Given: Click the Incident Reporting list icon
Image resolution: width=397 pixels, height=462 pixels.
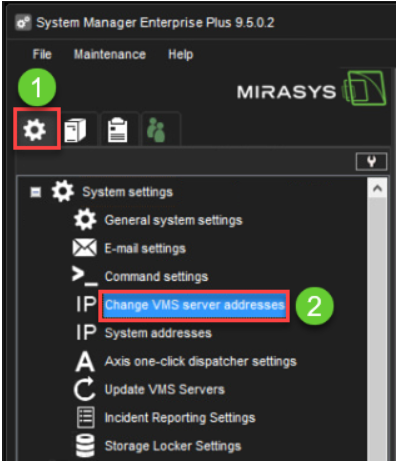Looking at the screenshot, I should (86, 417).
